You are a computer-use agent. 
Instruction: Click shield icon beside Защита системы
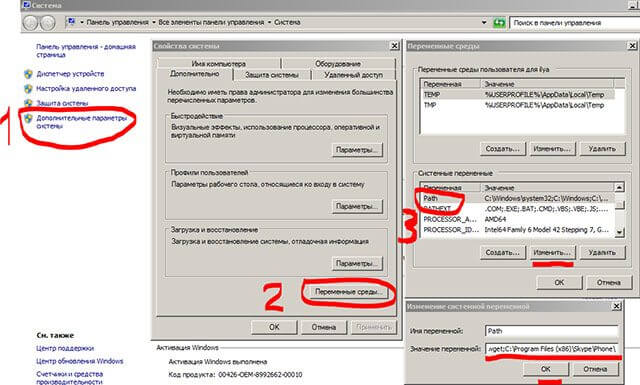(28, 103)
